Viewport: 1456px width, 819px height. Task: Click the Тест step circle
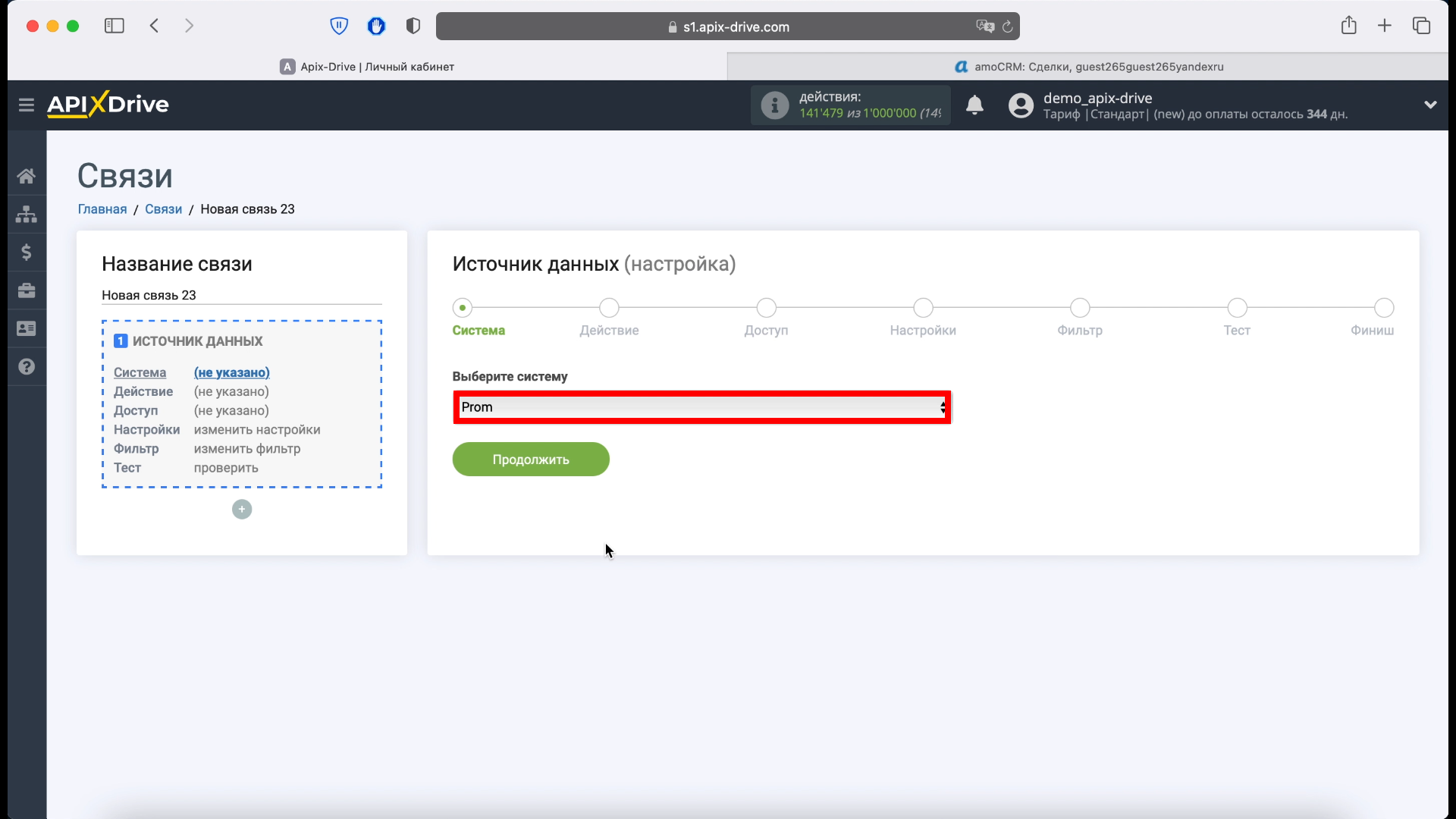[x=1237, y=308]
